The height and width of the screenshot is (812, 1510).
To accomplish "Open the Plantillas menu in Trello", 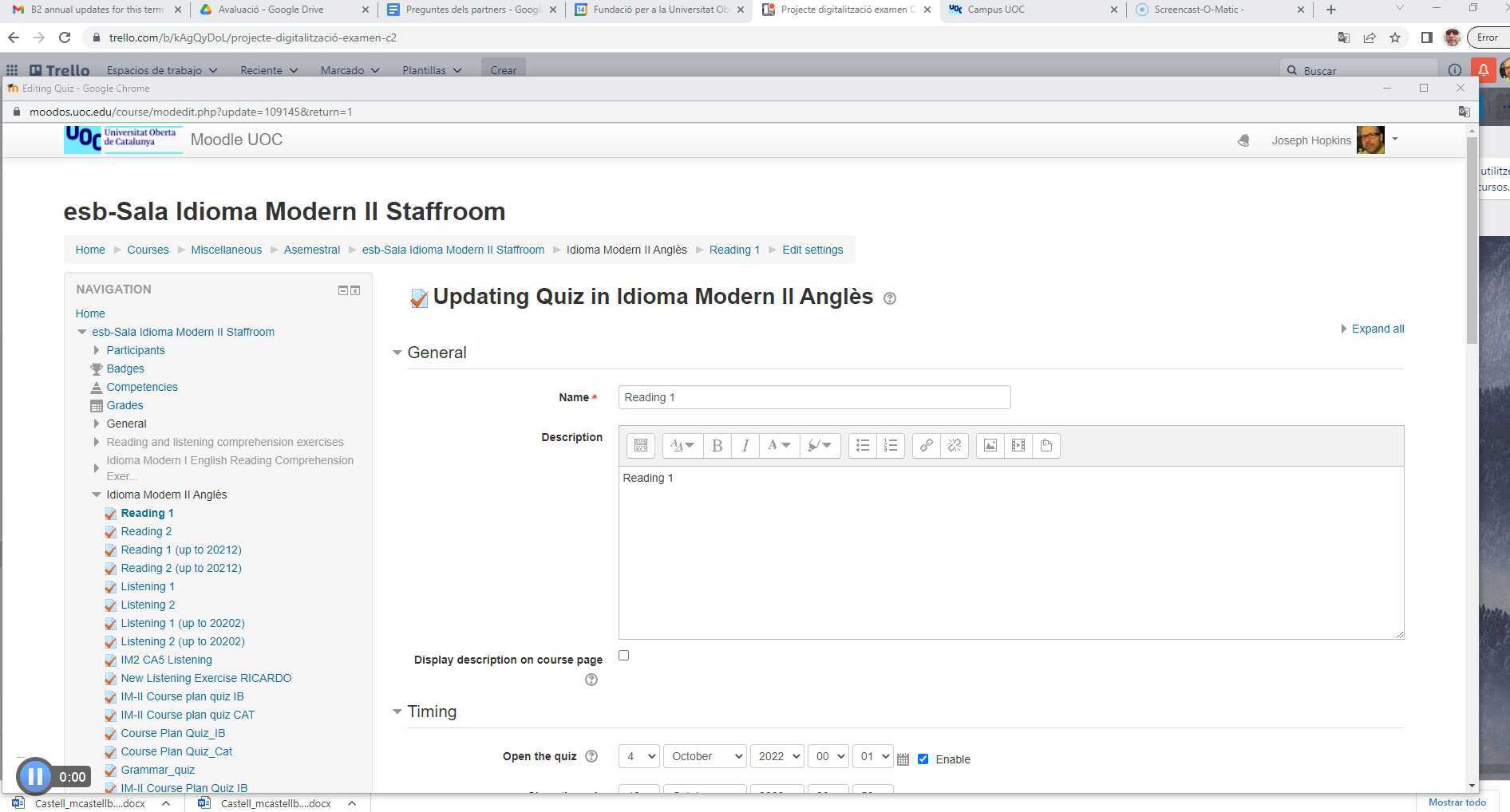I will tap(432, 70).
